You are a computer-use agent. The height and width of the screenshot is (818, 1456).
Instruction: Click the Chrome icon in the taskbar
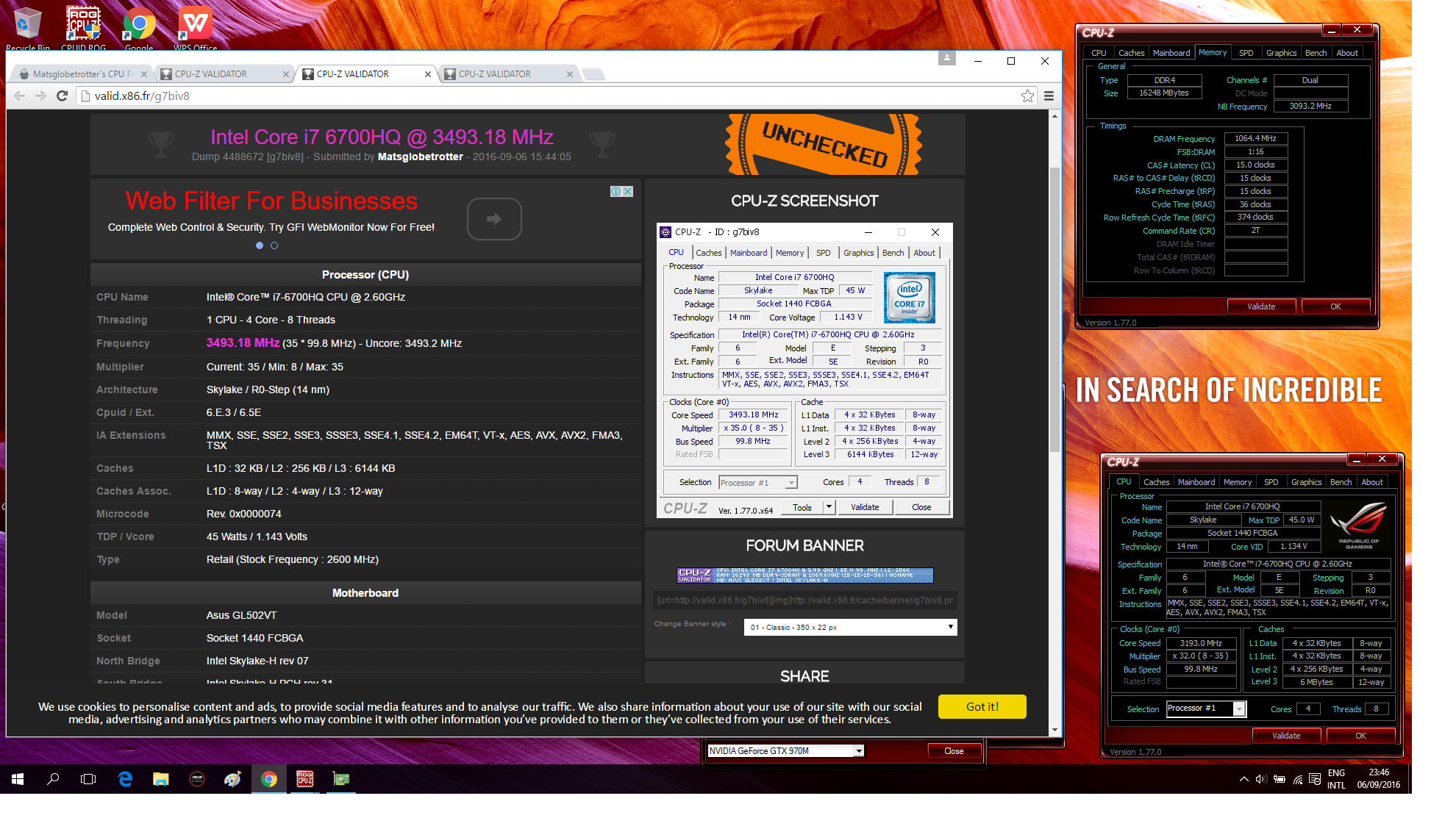click(269, 779)
